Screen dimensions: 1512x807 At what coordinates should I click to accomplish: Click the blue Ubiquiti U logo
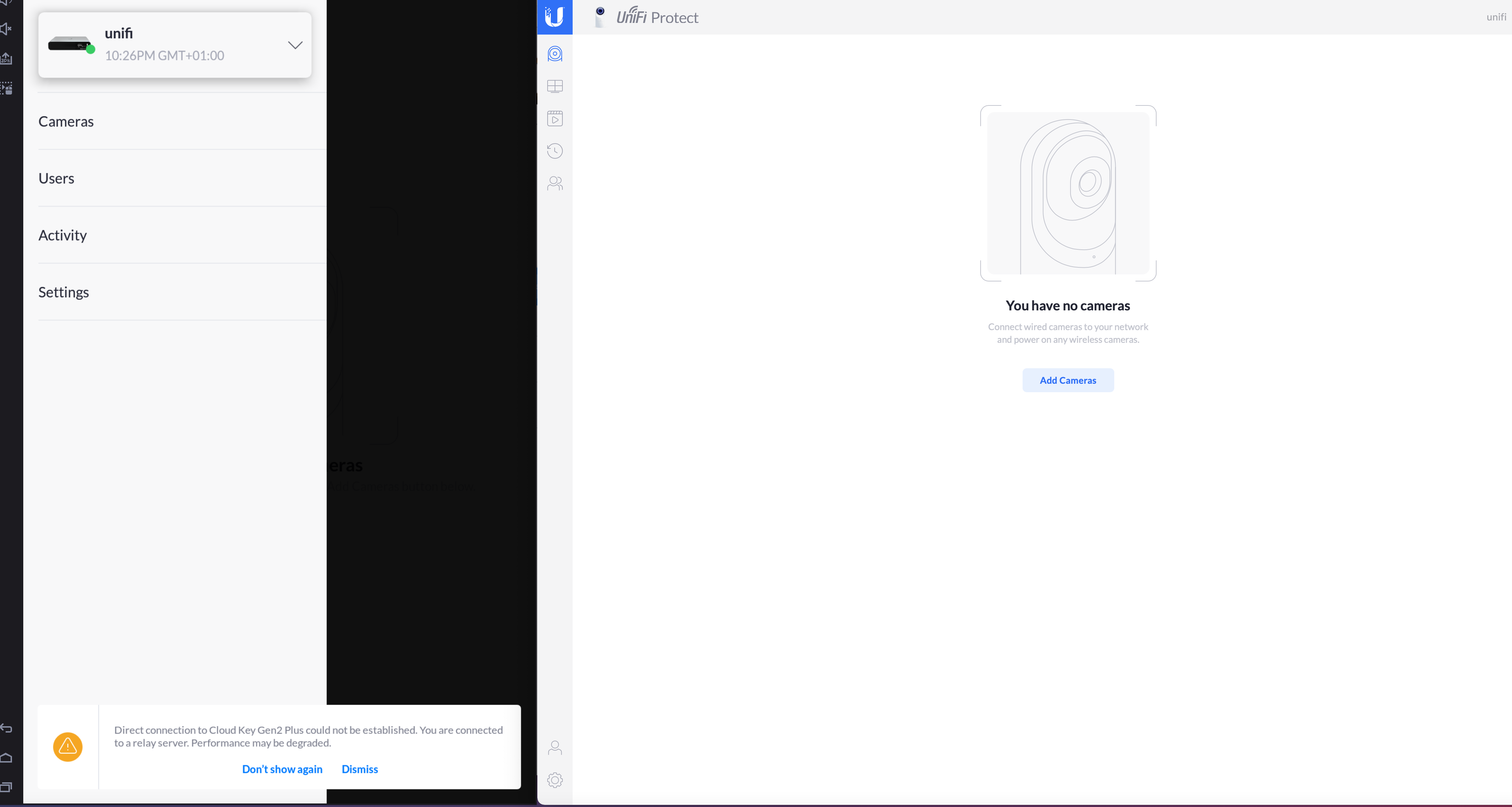tap(554, 17)
